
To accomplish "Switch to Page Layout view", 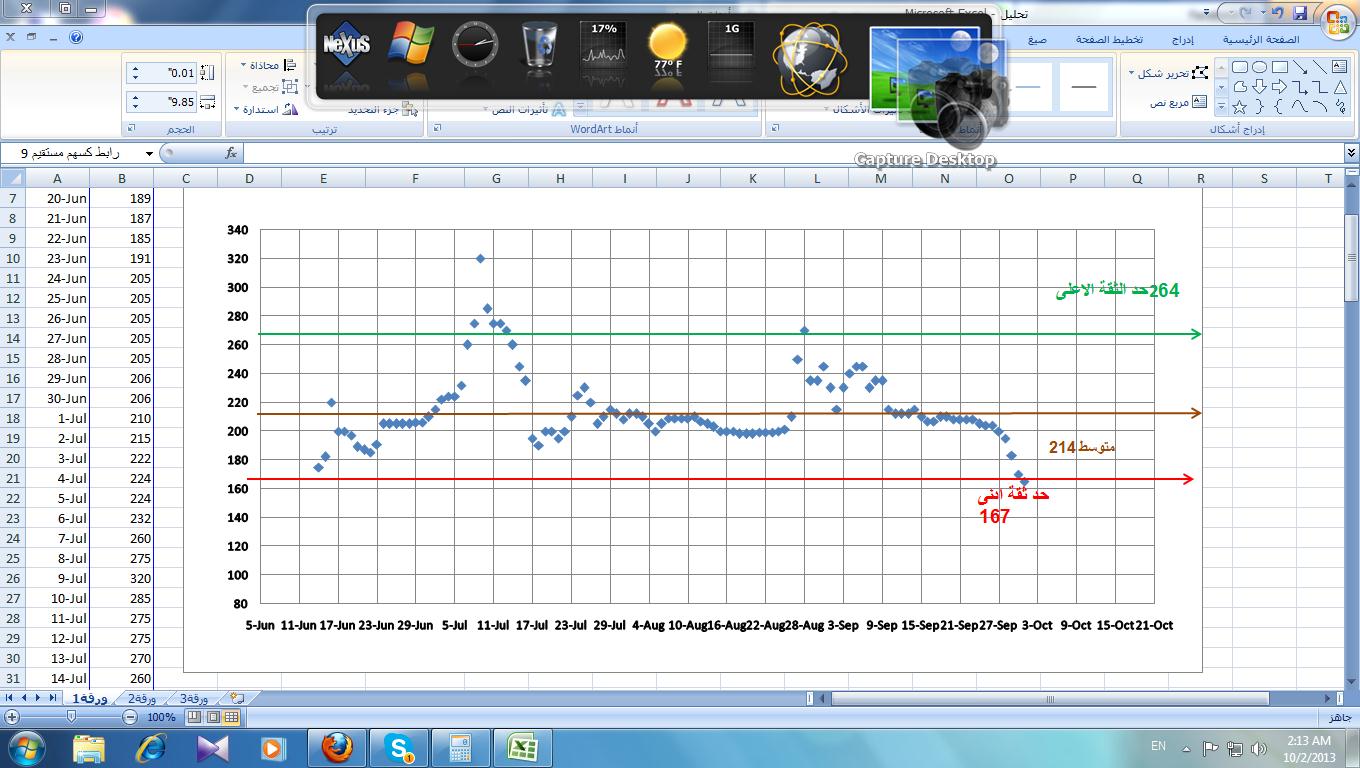I will click(213, 717).
